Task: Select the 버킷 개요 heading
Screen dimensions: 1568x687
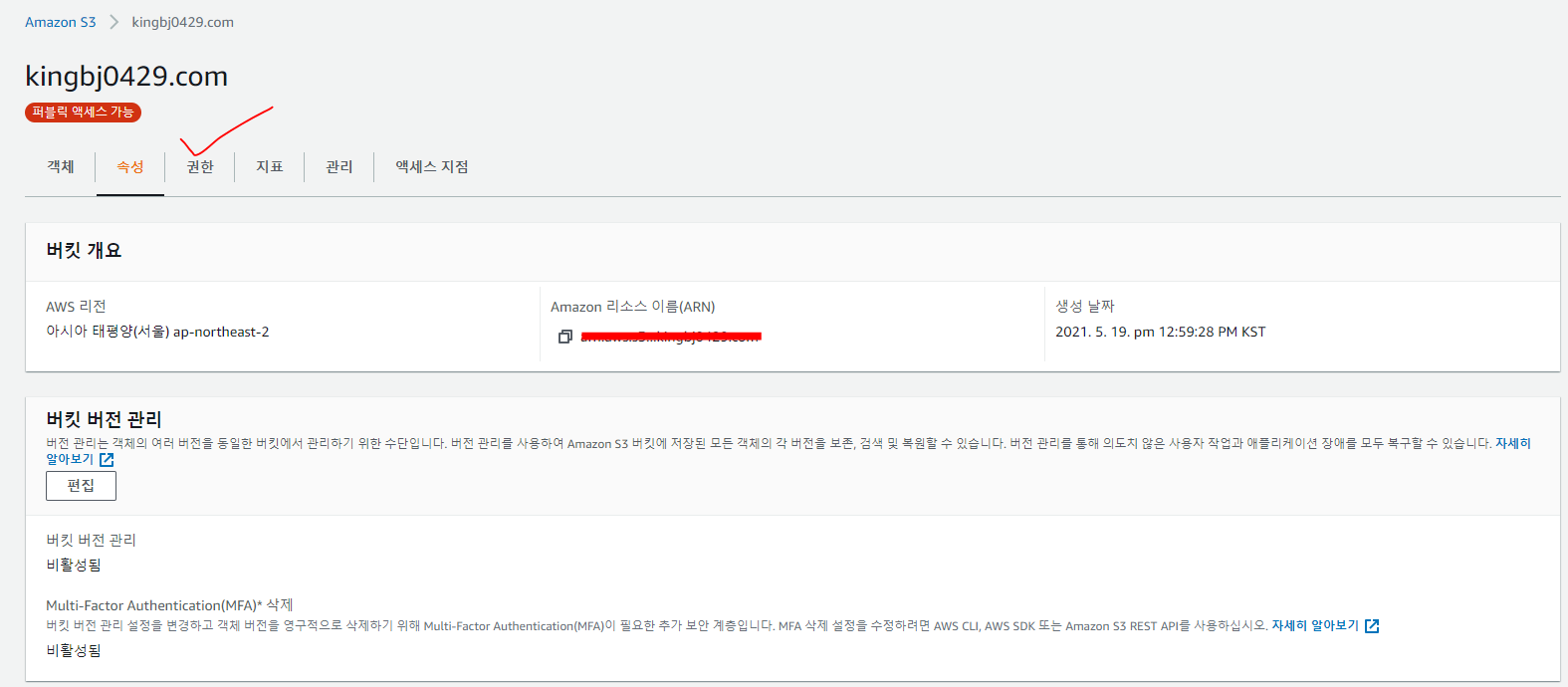Action: (x=84, y=251)
